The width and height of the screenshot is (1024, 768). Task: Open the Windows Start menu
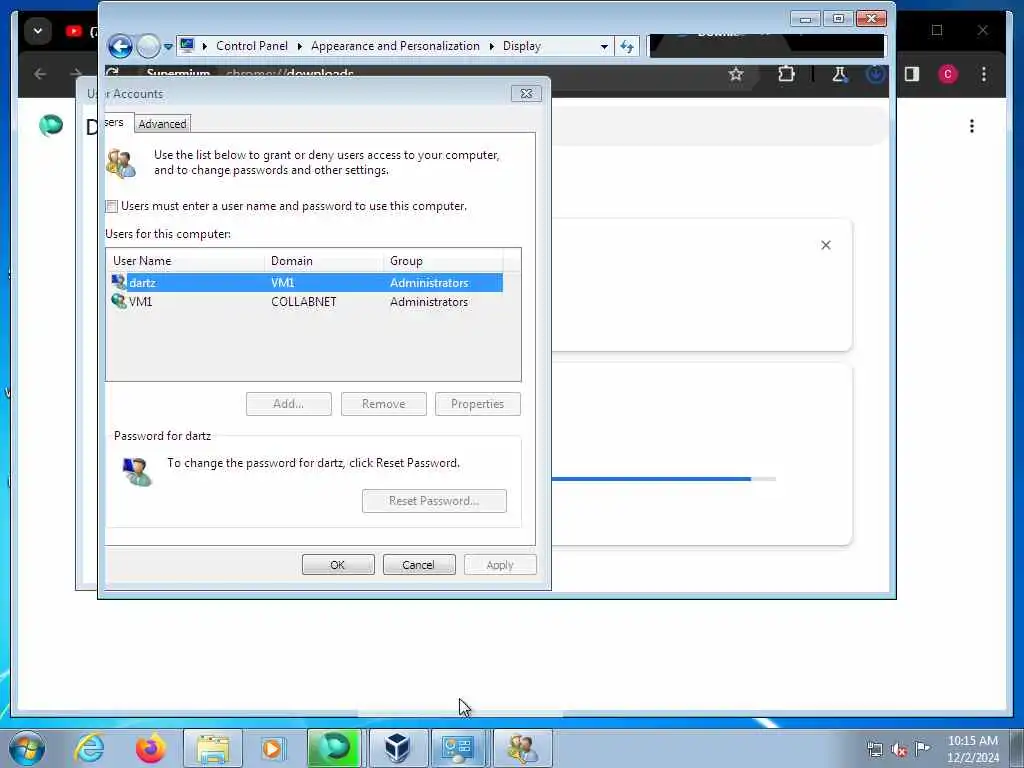coord(27,748)
